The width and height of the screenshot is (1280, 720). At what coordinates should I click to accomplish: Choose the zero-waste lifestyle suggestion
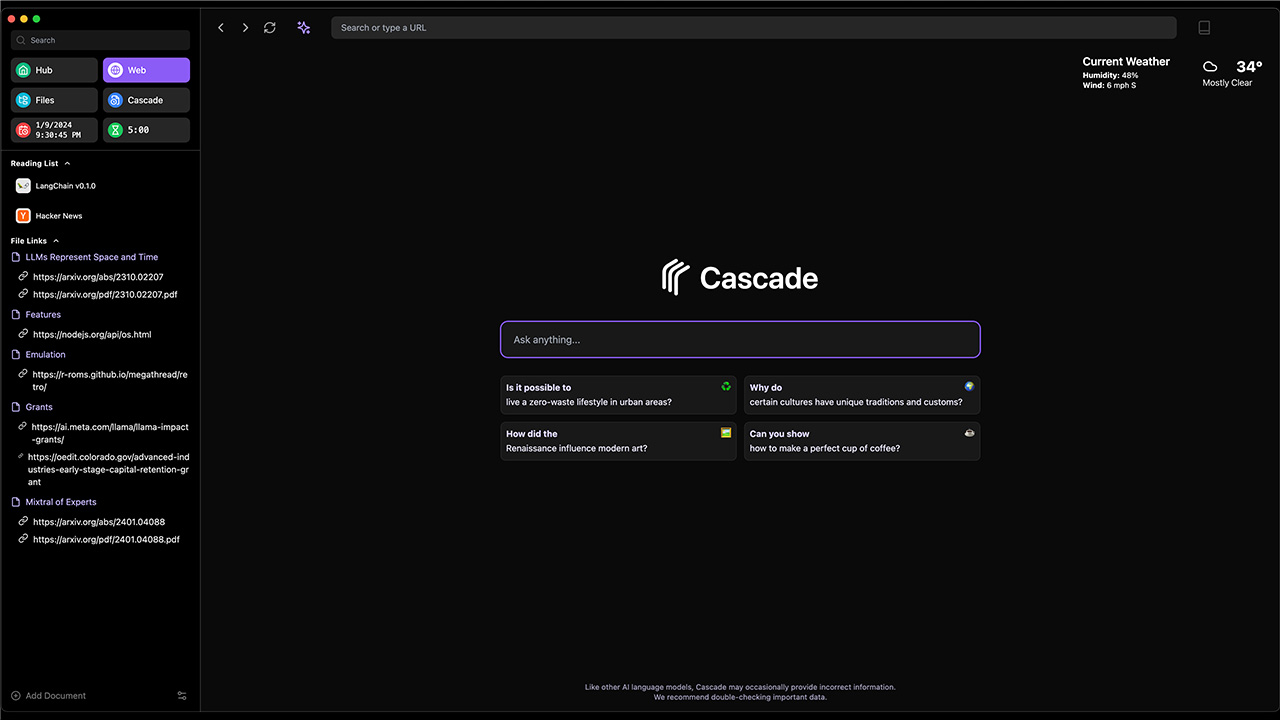pyautogui.click(x=618, y=394)
